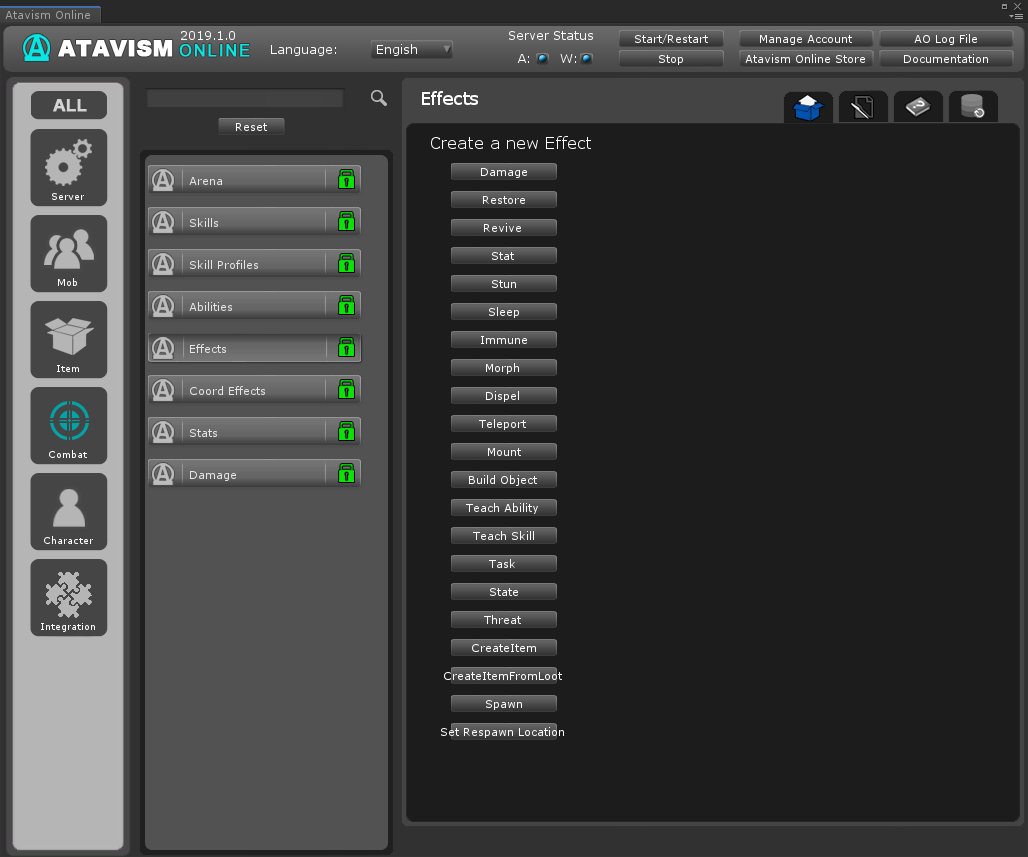Toggle the green lock on Skills
The width and height of the screenshot is (1028, 857).
coord(346,222)
